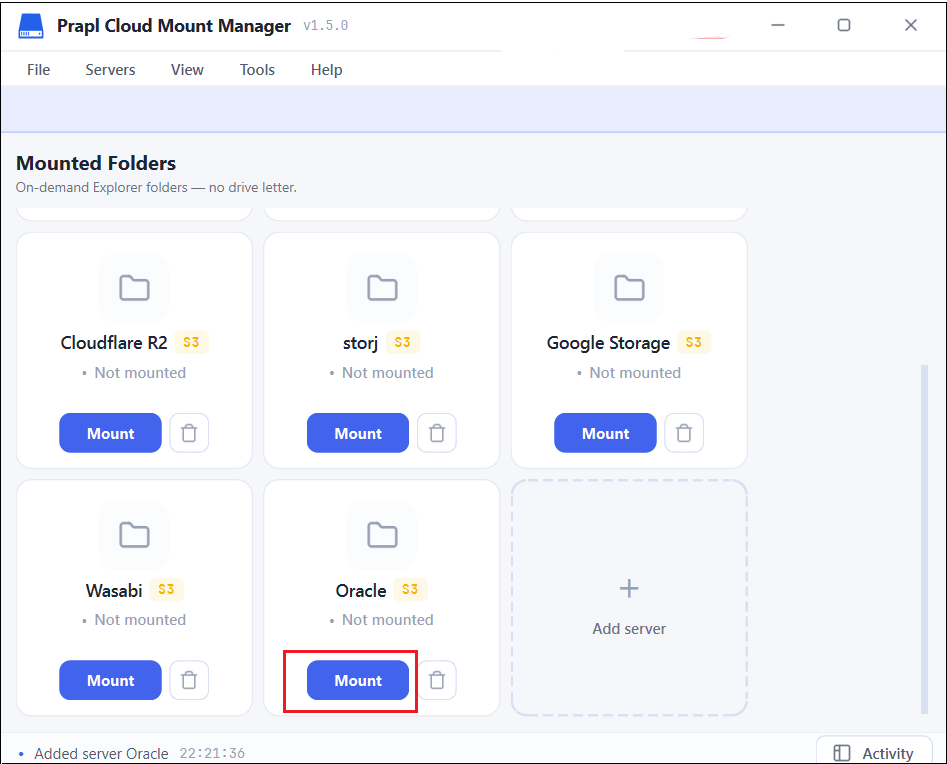Click Not mounted status under storj
947x764 pixels.
pos(388,373)
